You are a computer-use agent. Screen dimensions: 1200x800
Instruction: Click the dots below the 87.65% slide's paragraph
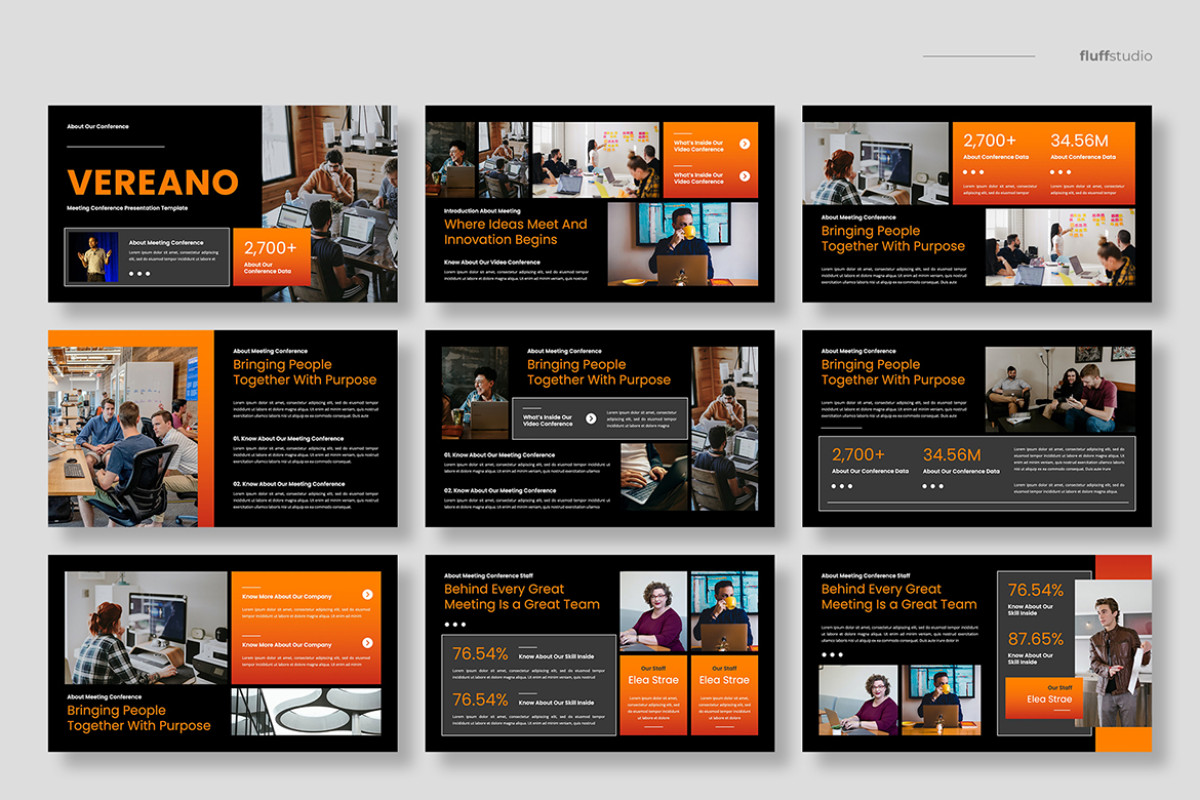[831, 655]
